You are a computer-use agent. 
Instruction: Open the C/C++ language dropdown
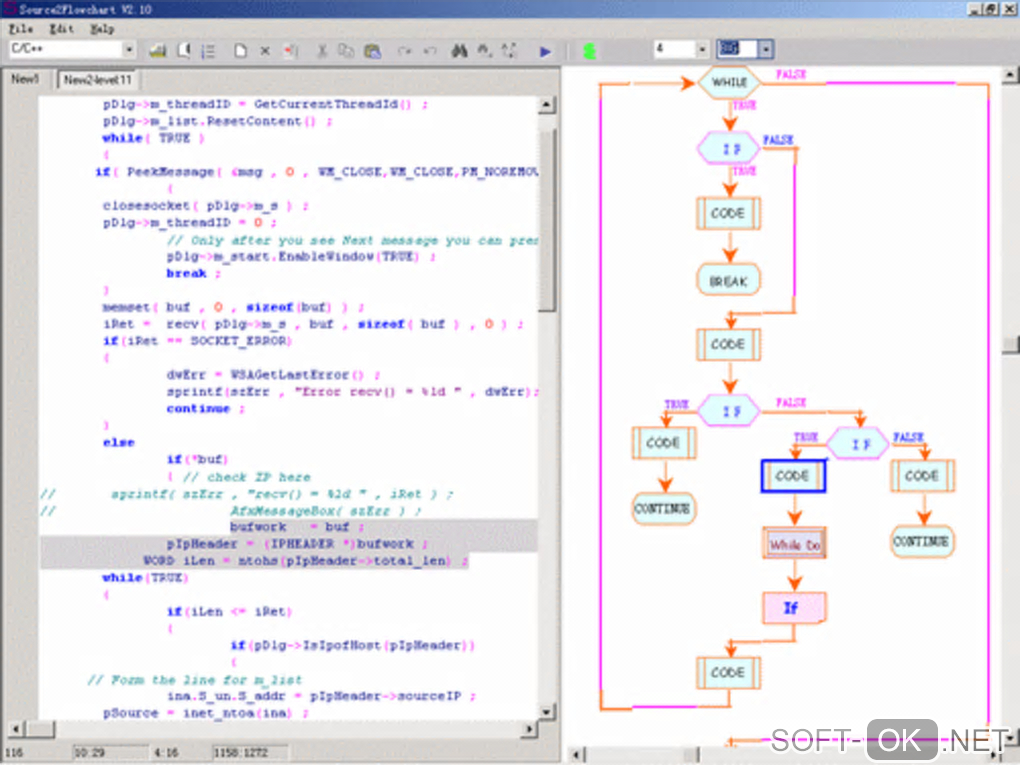pos(128,49)
